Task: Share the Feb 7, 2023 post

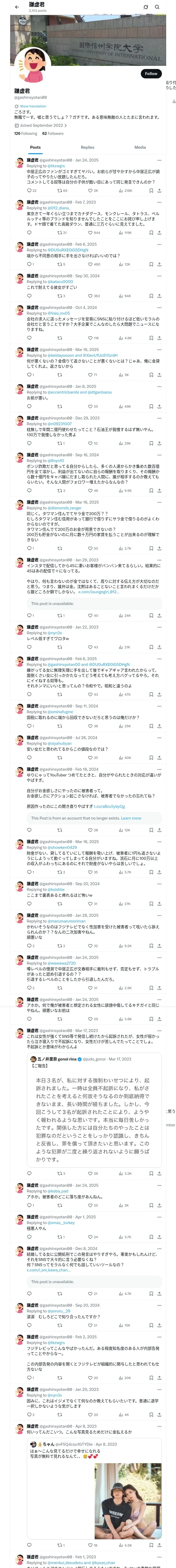Action: coord(159,233)
